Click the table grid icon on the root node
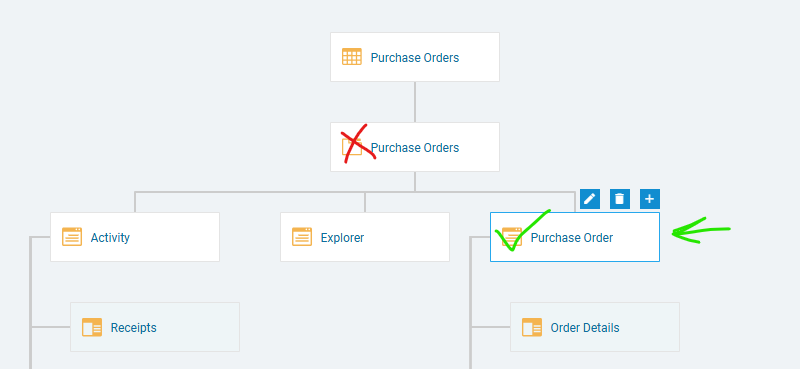Viewport: 800px width, 369px height. coord(352,57)
